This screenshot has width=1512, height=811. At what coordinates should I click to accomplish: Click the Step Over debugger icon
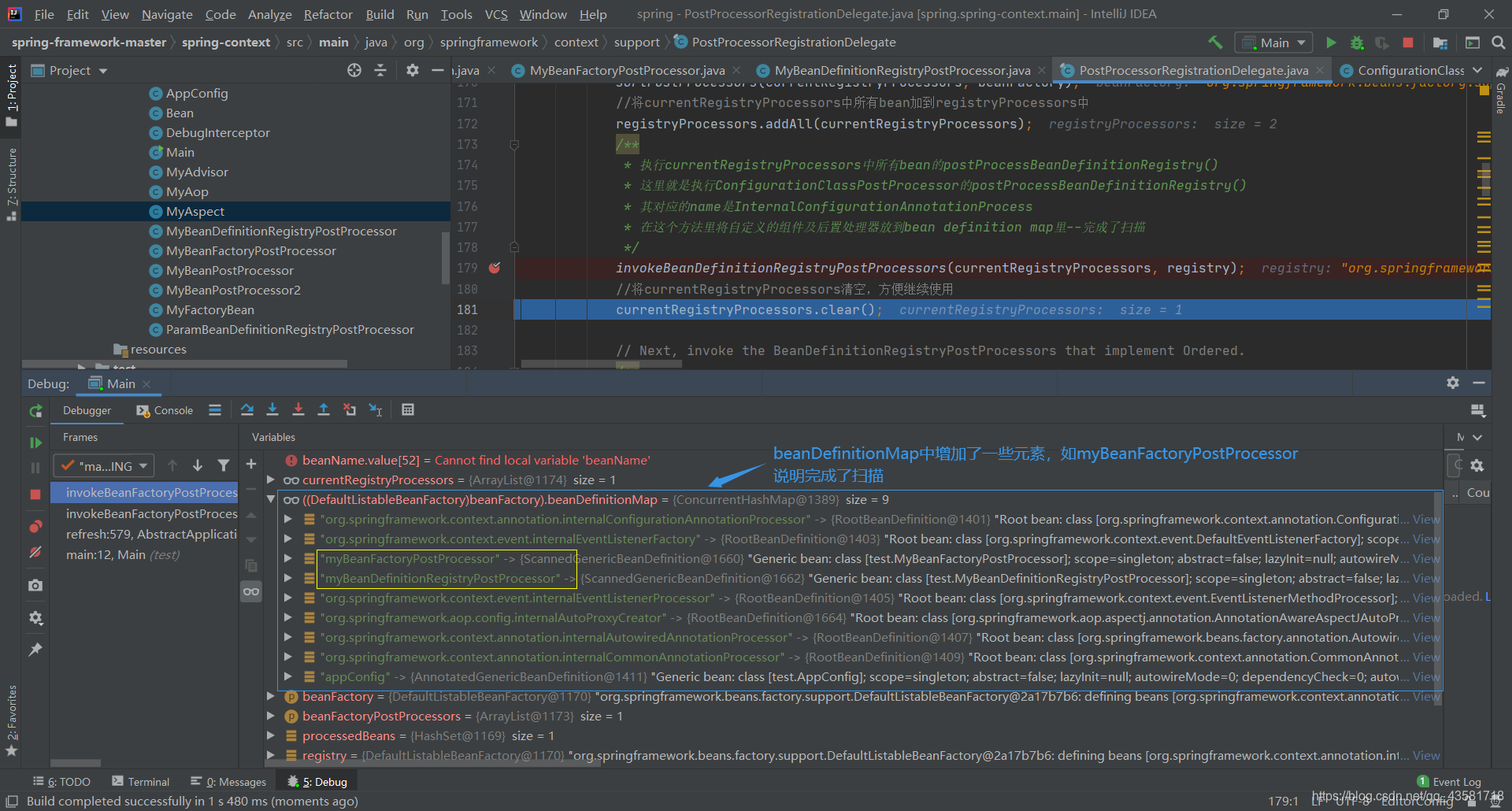247,409
